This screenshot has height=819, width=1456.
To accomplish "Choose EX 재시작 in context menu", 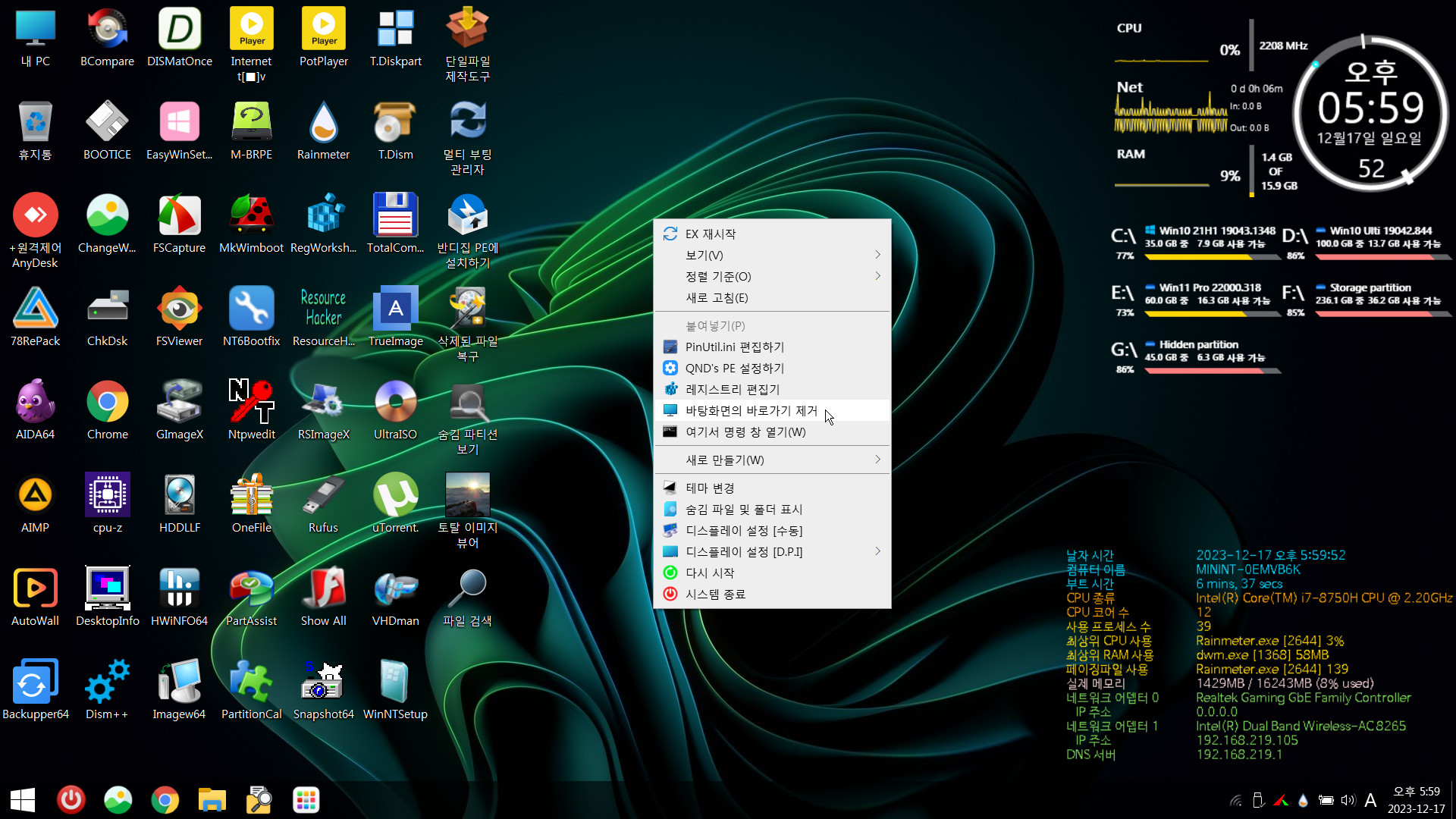I will [772, 234].
